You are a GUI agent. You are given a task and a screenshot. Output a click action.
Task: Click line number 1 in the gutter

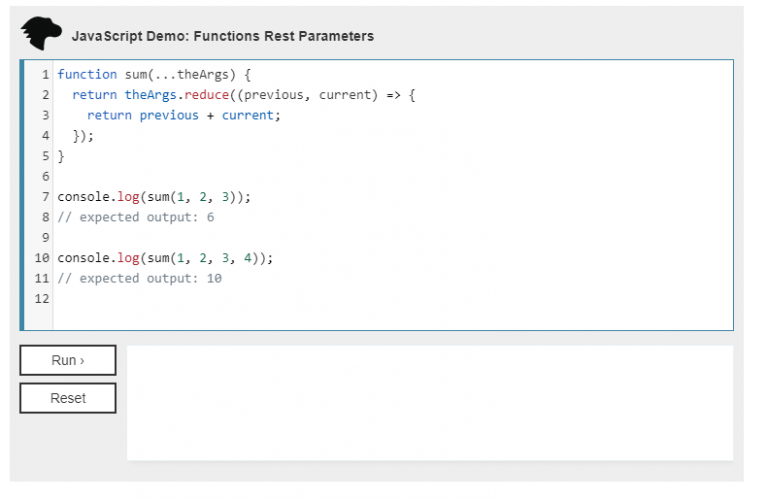coord(46,74)
